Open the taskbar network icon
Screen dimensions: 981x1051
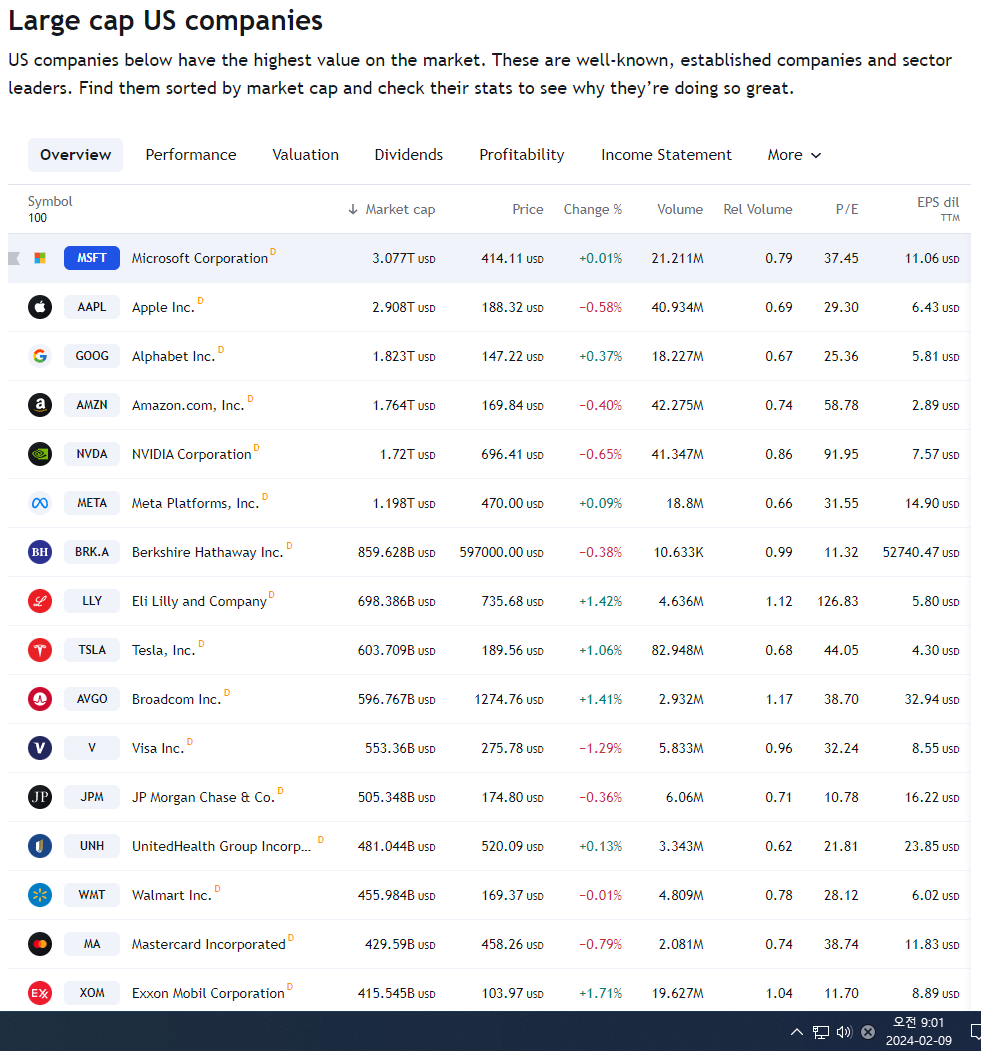click(x=821, y=1032)
